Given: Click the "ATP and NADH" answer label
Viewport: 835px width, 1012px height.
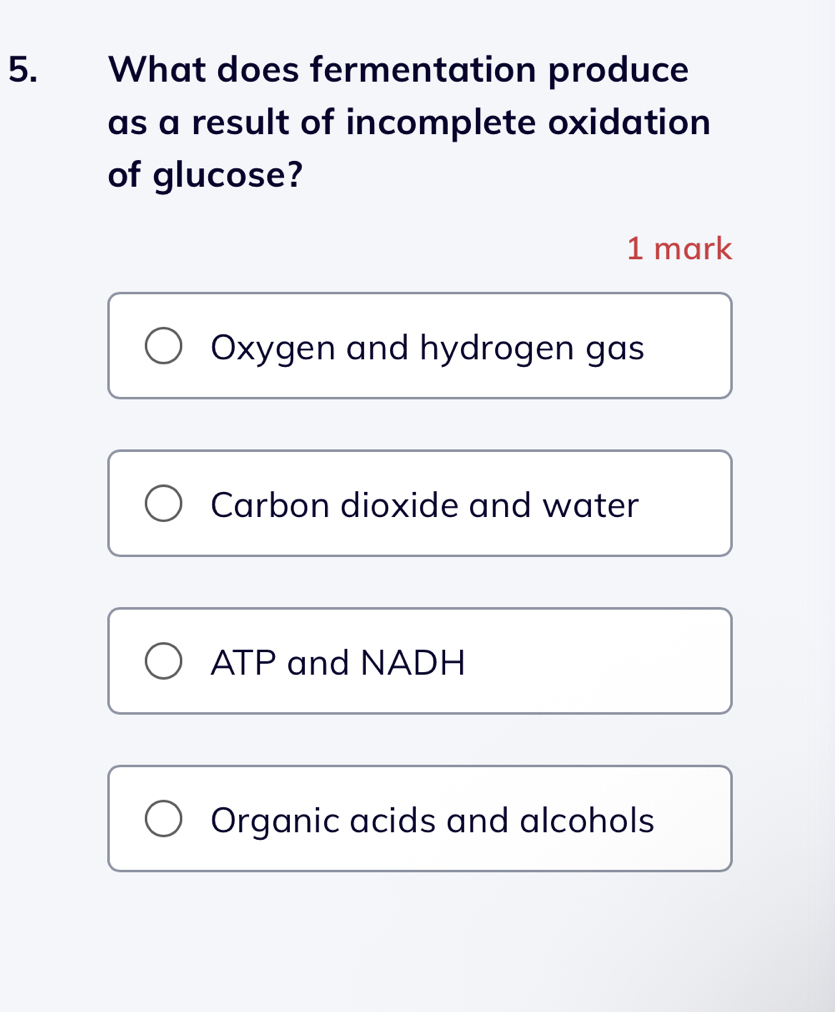Looking at the screenshot, I should click(x=338, y=662).
